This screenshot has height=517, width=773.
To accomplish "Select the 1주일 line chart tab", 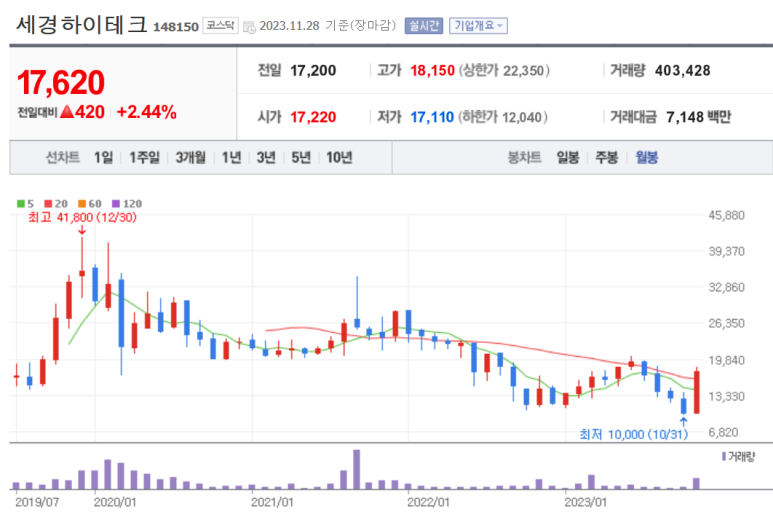I will pos(144,158).
